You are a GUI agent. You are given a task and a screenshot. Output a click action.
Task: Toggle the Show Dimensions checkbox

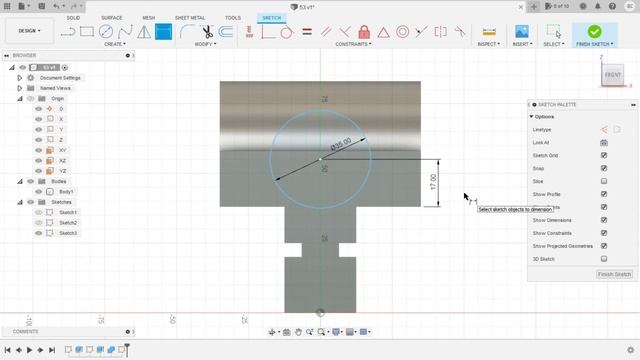click(604, 220)
